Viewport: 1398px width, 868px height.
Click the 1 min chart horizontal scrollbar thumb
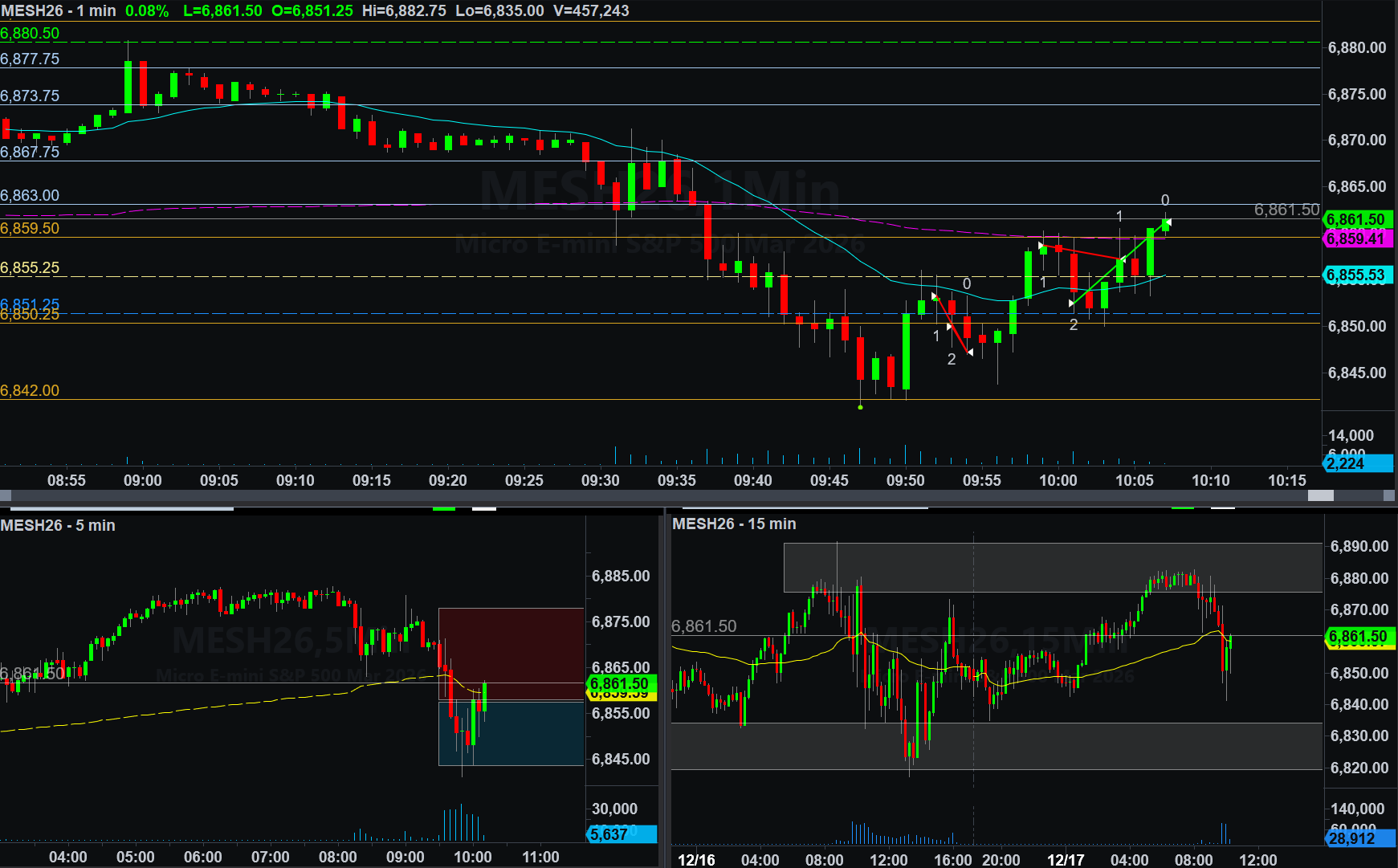[1320, 495]
